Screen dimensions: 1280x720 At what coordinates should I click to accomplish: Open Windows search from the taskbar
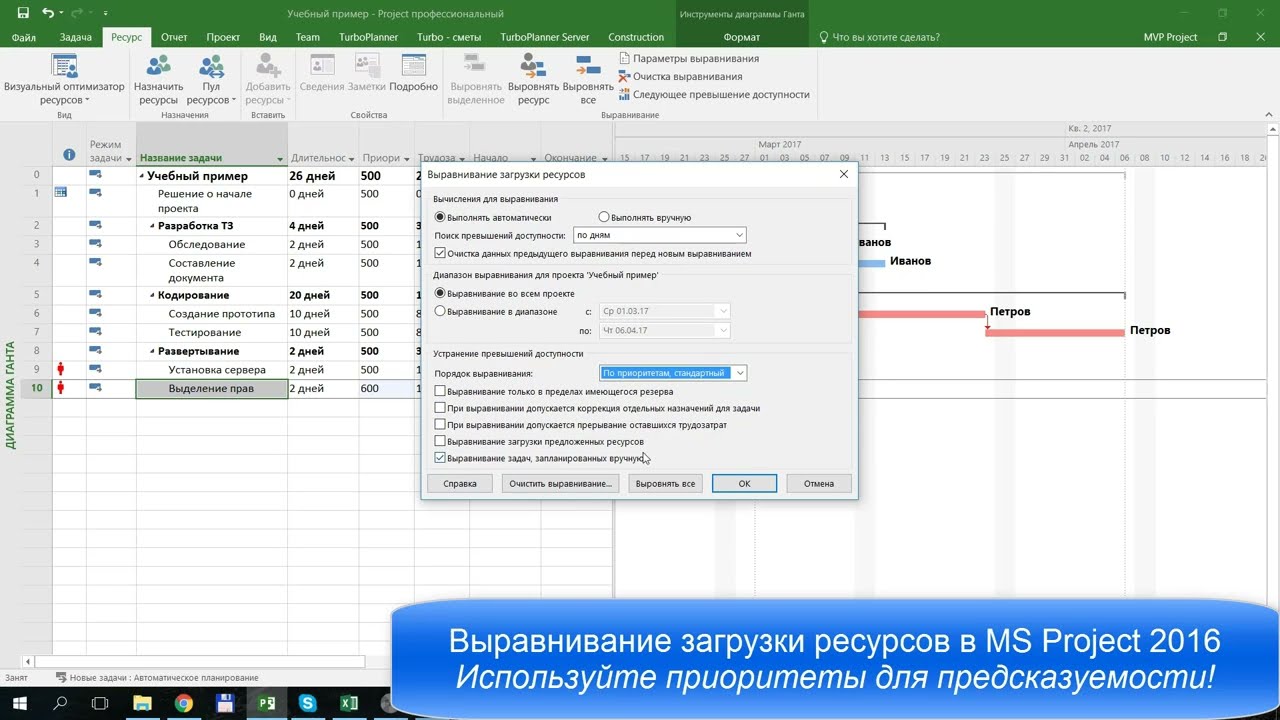point(60,704)
